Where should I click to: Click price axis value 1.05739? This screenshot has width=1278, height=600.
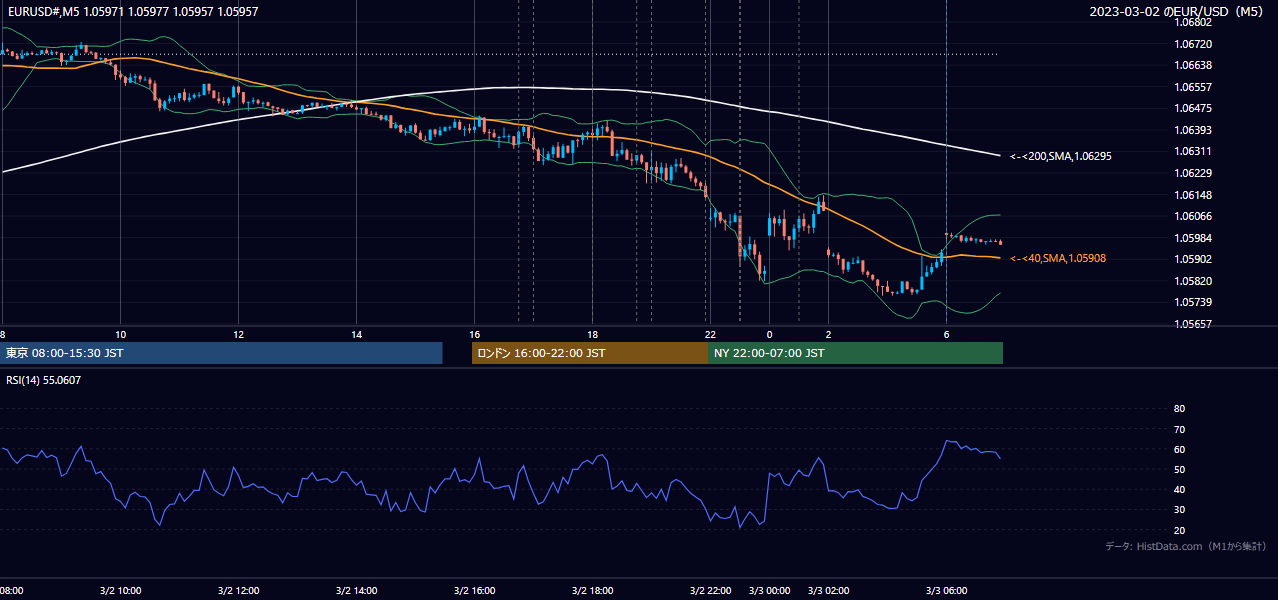point(1192,302)
